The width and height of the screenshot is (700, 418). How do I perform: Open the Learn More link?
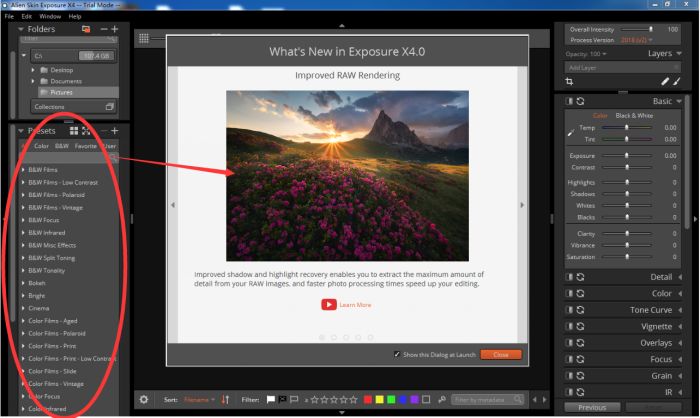(355, 305)
